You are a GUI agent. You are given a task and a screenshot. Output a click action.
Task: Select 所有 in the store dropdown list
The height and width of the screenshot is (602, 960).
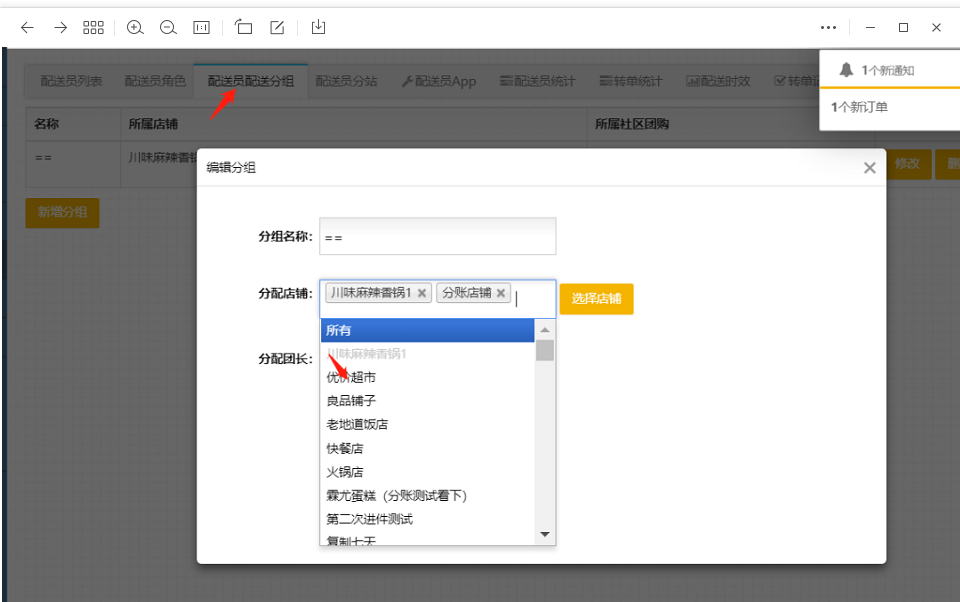click(427, 330)
